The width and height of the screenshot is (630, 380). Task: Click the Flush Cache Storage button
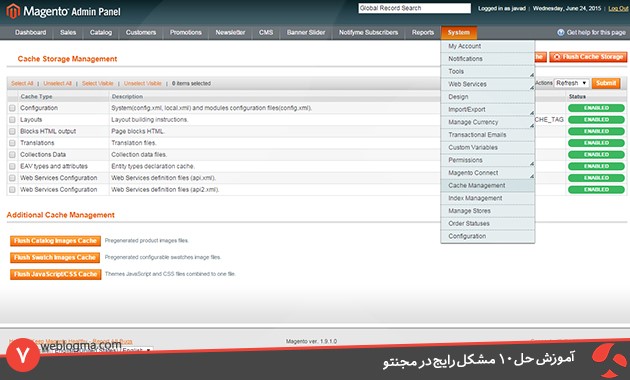click(x=588, y=57)
